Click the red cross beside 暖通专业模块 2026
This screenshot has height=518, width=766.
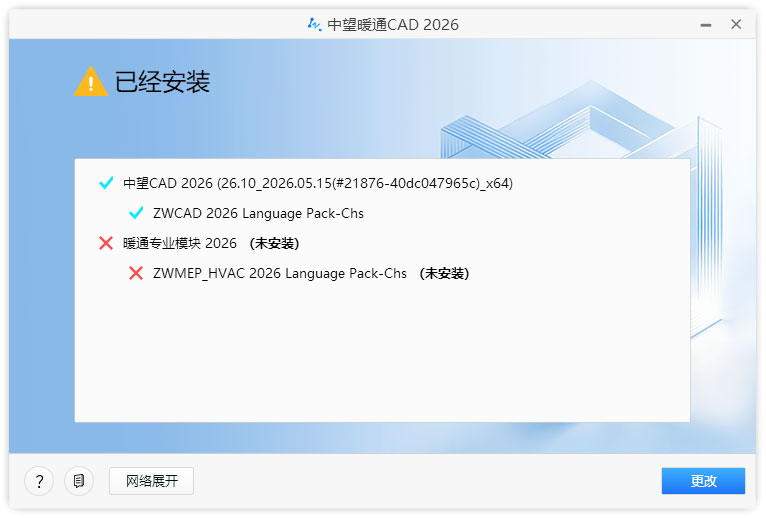106,243
